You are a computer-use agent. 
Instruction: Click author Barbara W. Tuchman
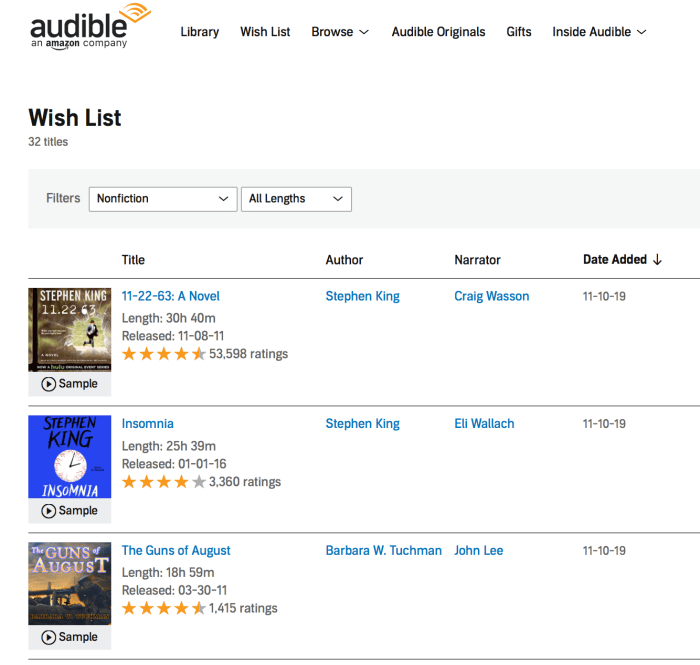click(x=383, y=551)
